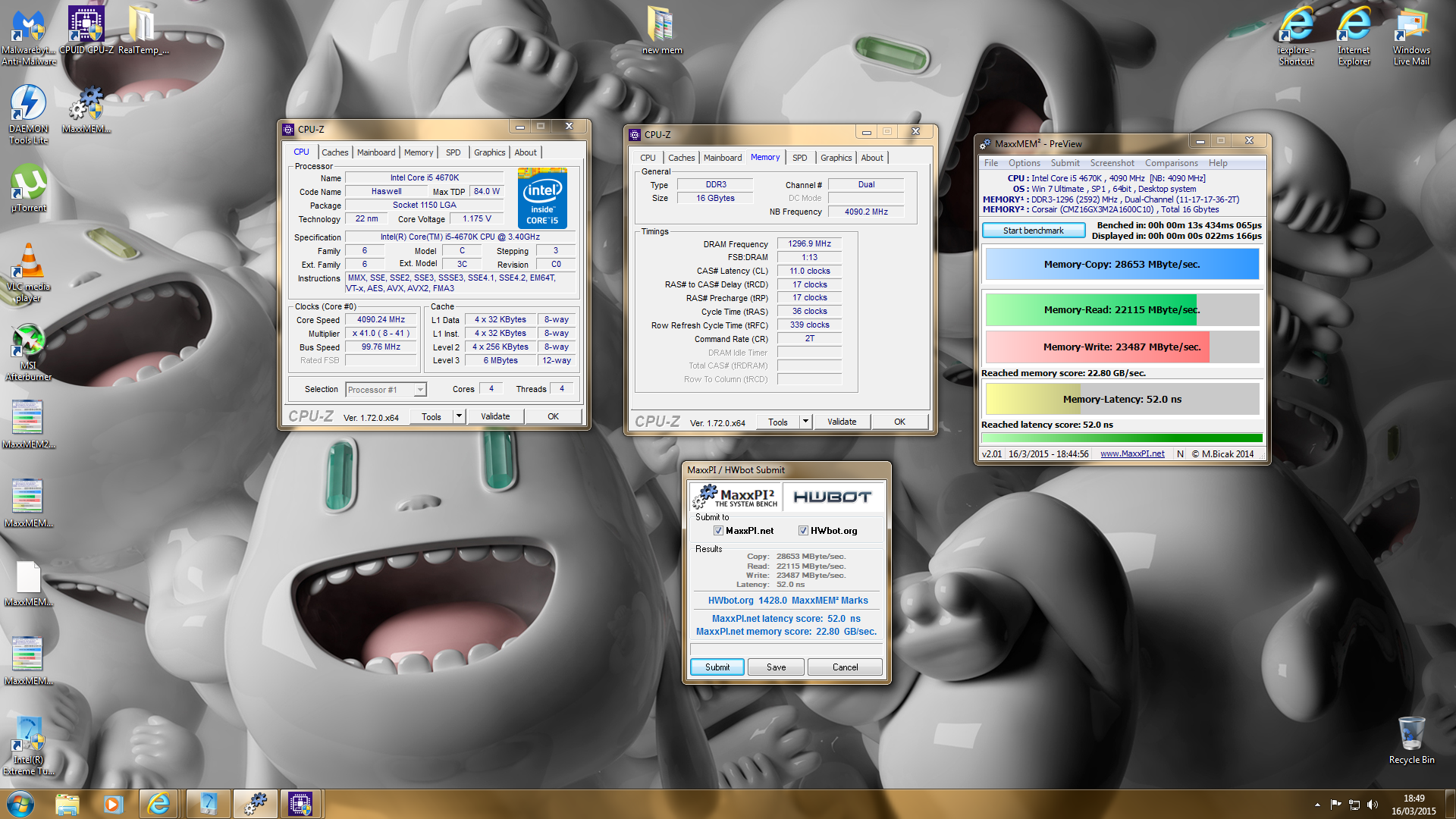Open MSI Afterburner desktop icon

pyautogui.click(x=29, y=352)
